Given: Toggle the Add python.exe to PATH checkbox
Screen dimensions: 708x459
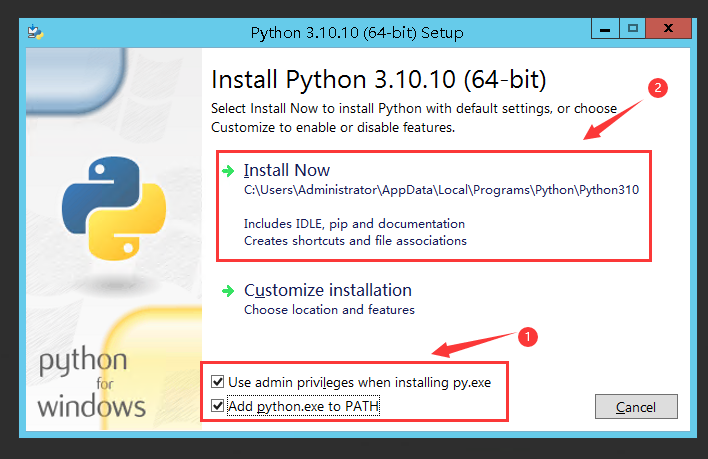Looking at the screenshot, I should point(218,405).
